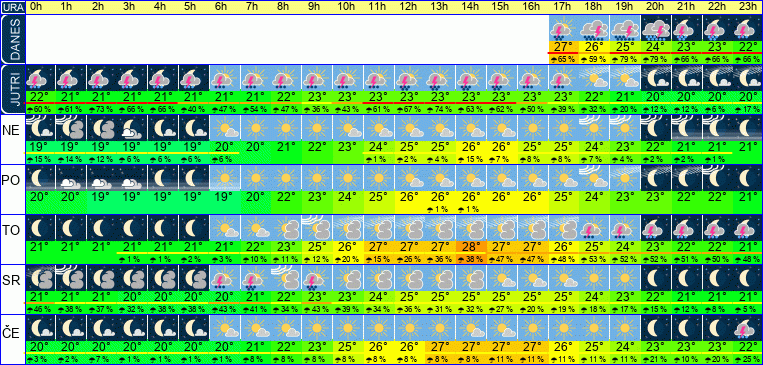Click the DANES 20h night storm icon
763x365 pixels.
pyautogui.click(x=655, y=28)
